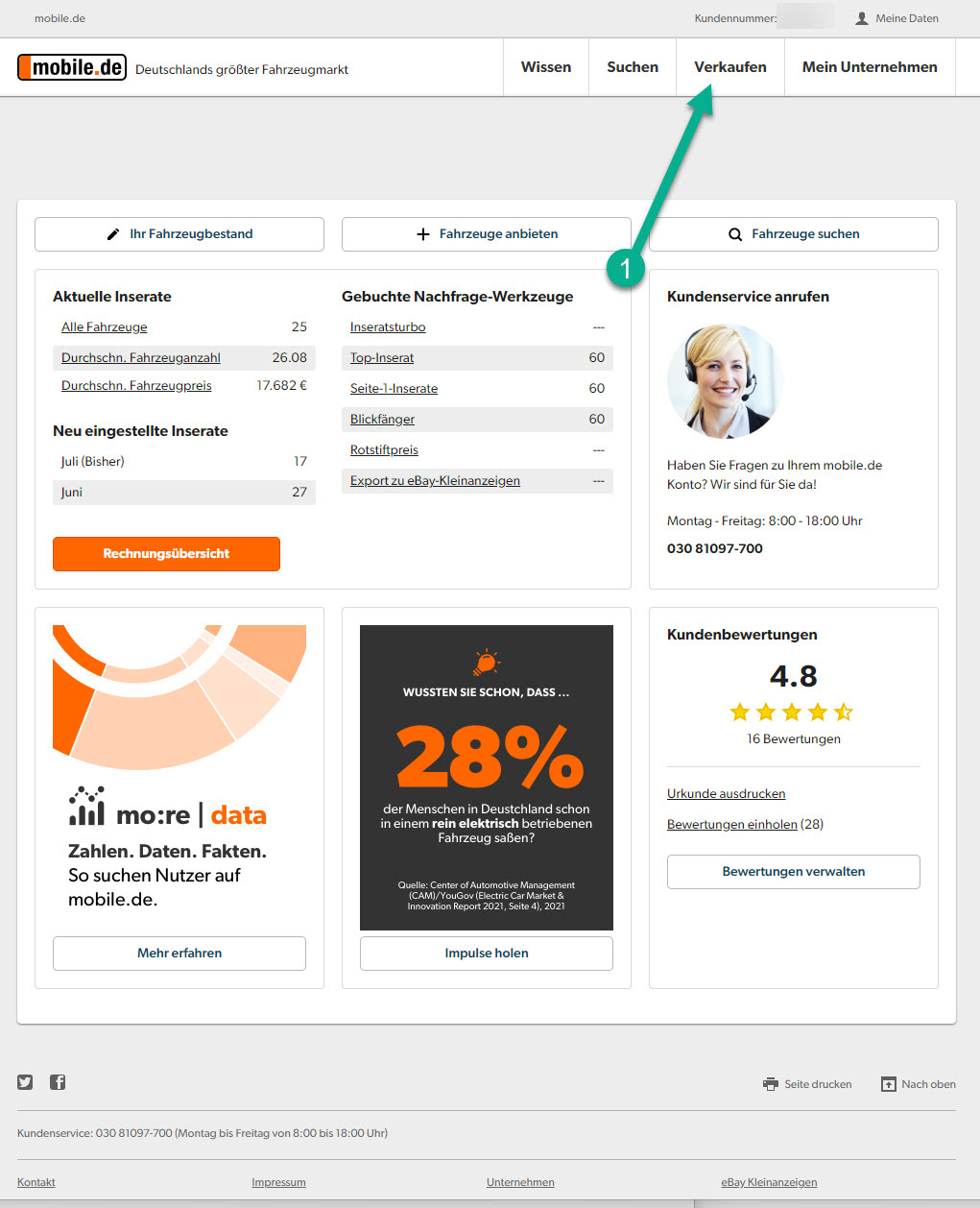Click Fahrzeuge anbieten button

click(487, 234)
